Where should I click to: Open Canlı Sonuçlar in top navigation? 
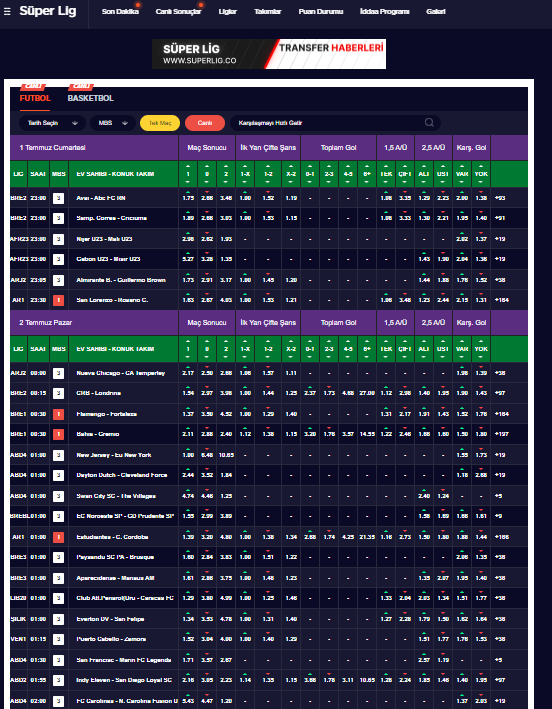tap(178, 12)
